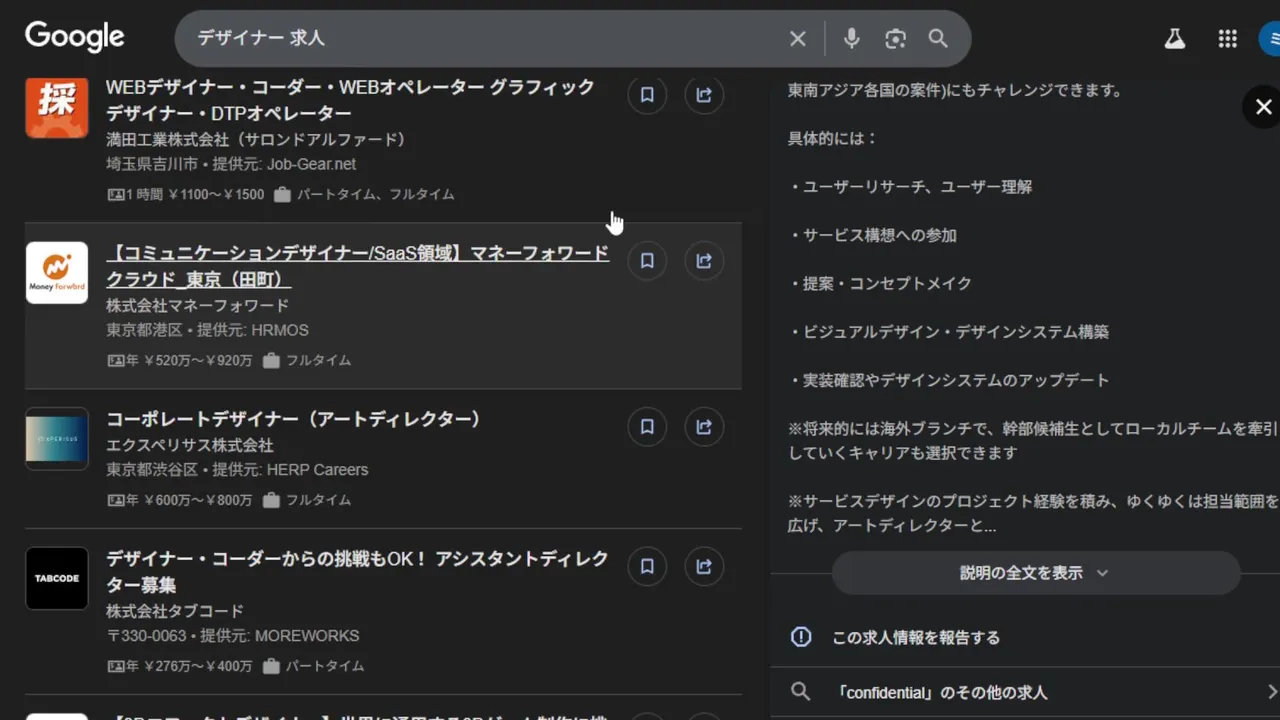The height and width of the screenshot is (720, 1280).
Task: Click 埼玉県吉川市・提供元: Job-Gear.net text
Action: click(x=231, y=164)
